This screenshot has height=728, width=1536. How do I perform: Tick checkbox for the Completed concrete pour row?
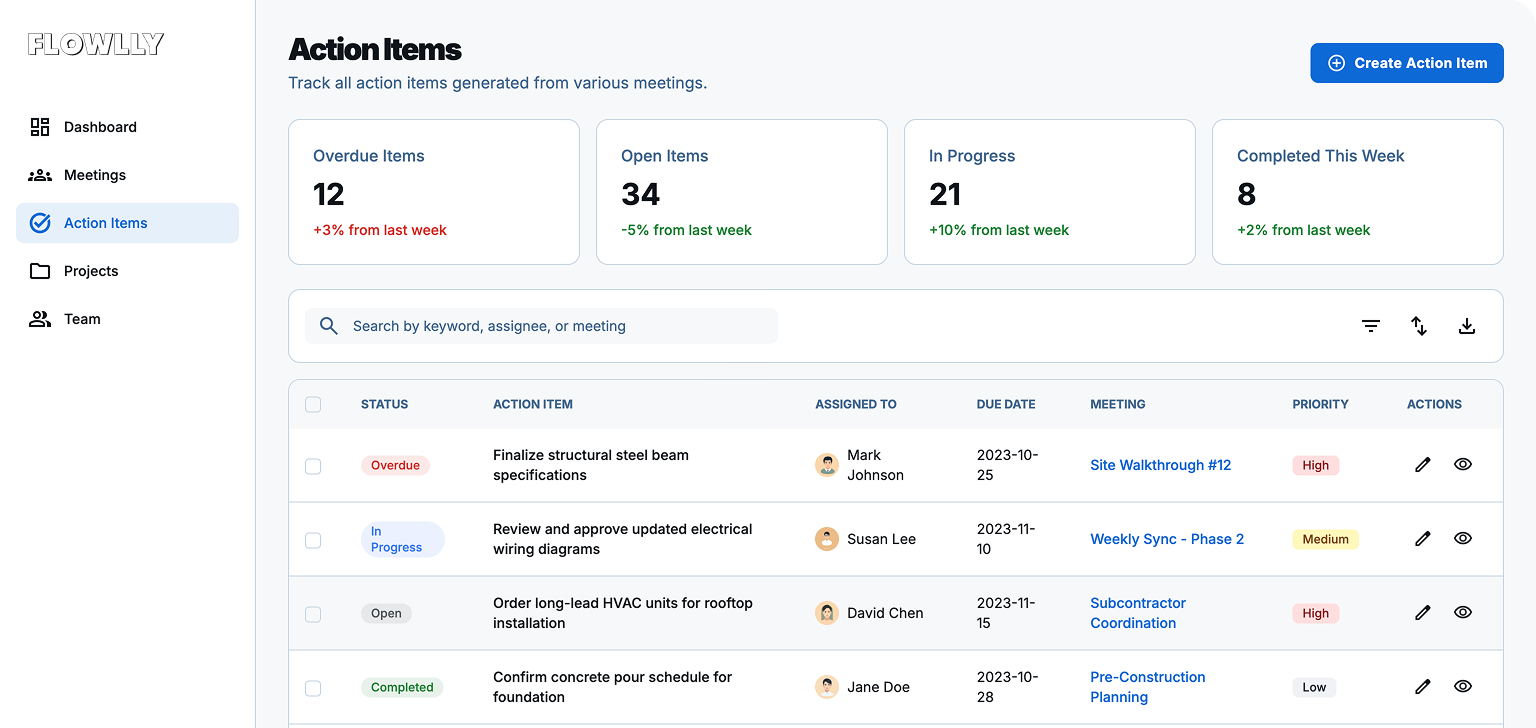[313, 688]
